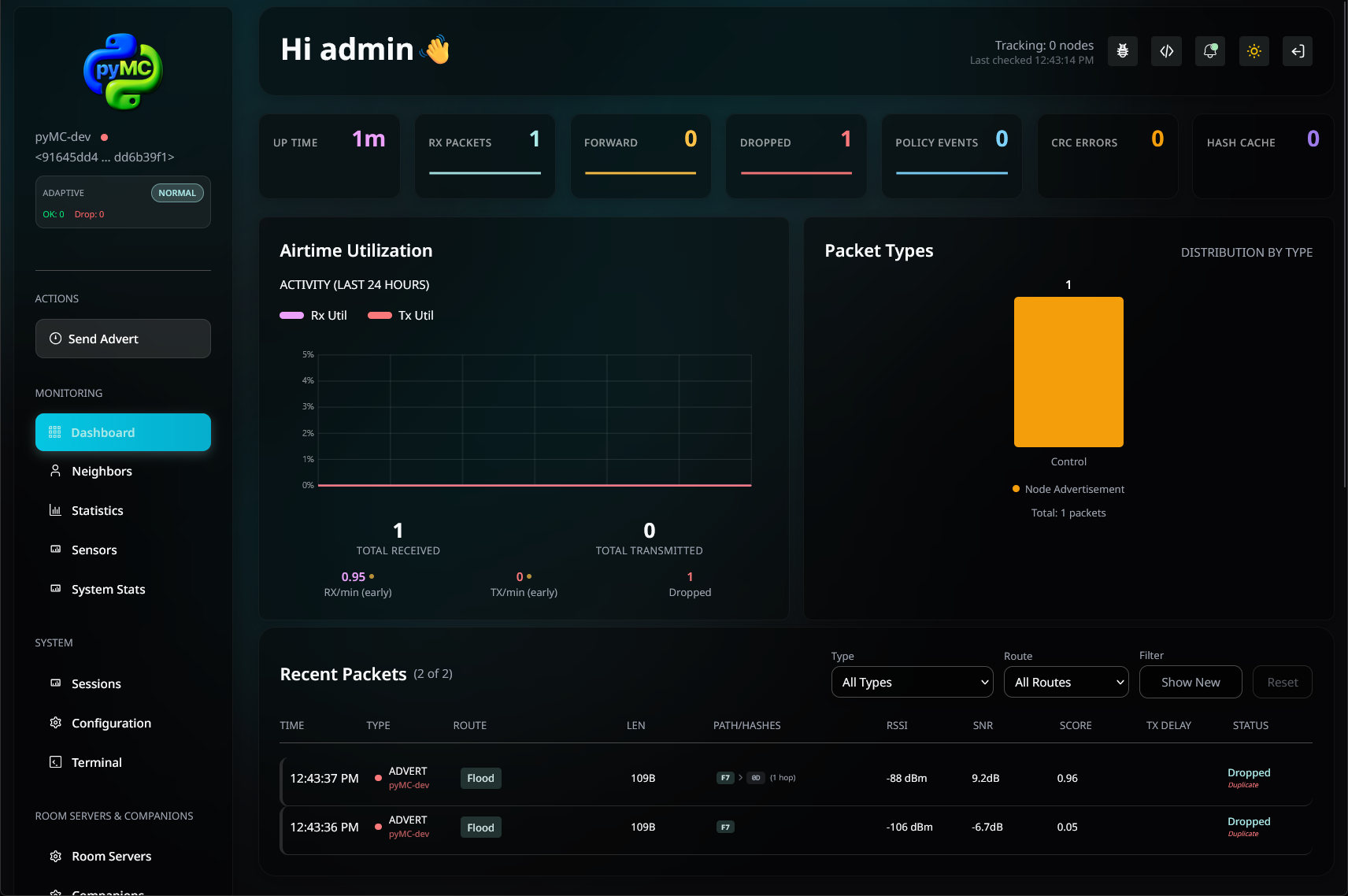Click the 0.95 RX/min value
The image size is (1348, 896).
tap(354, 576)
